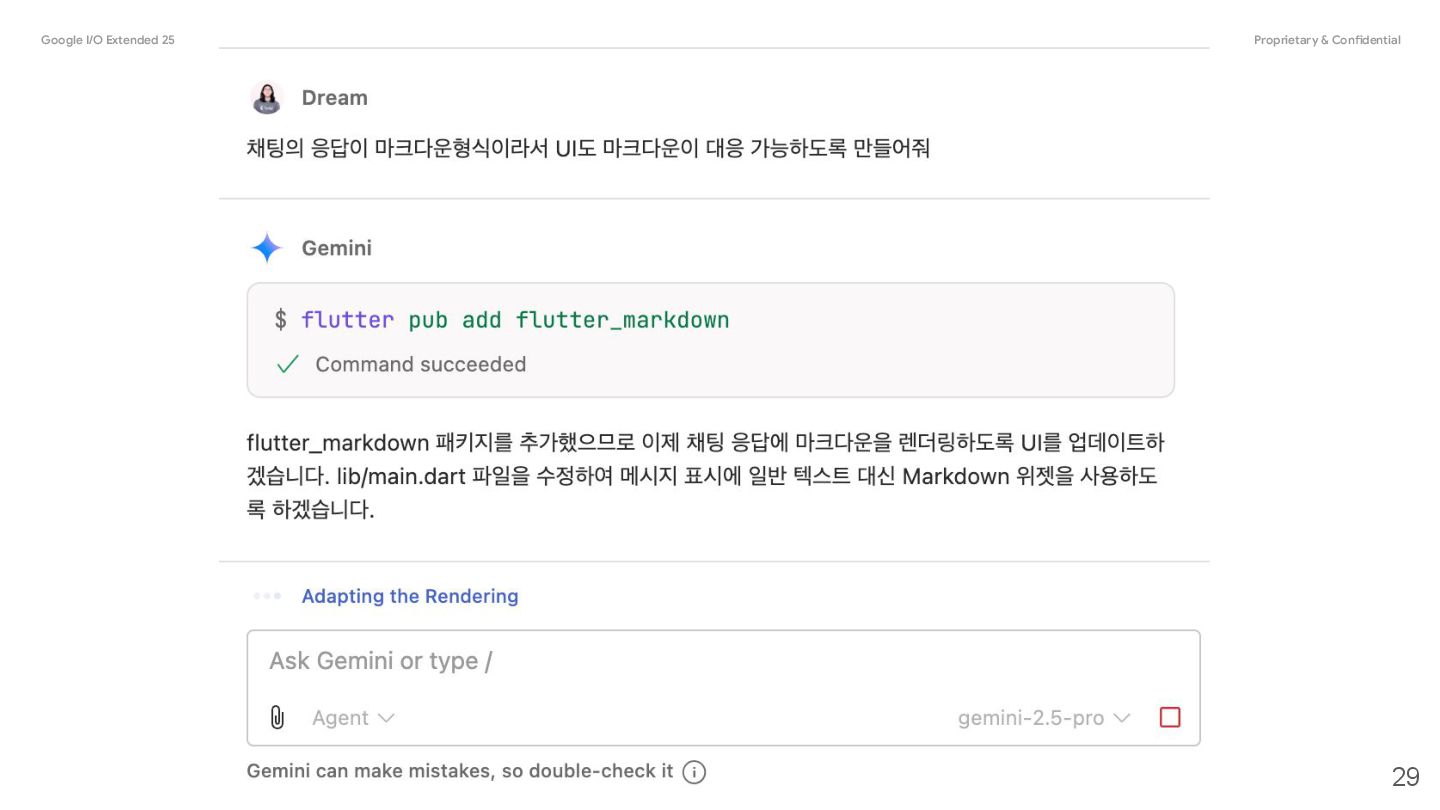Focus the Ask Gemini or type / field
This screenshot has height=810, width=1440.
point(723,661)
